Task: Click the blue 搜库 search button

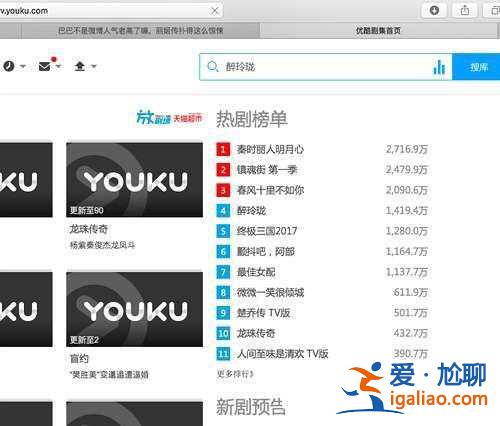Action: coord(477,67)
